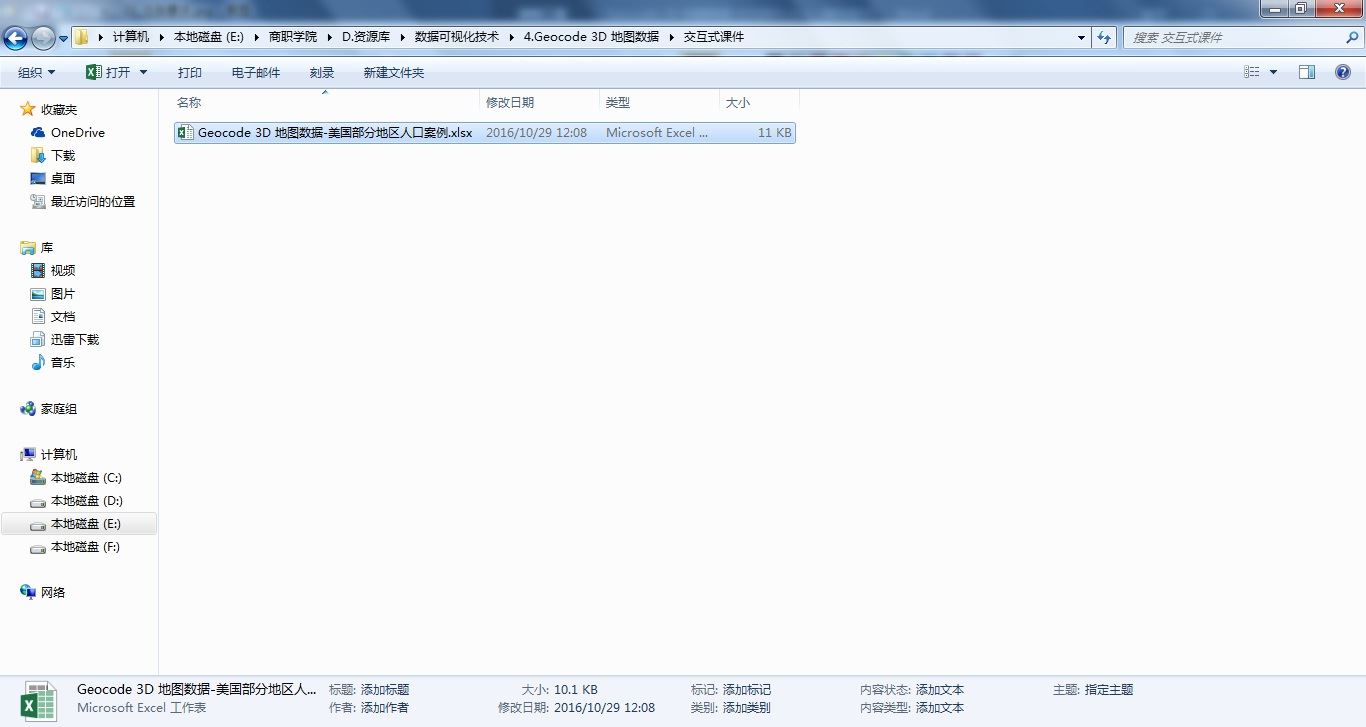Click the magnifier search icon
Screen dimensions: 1366x727
(1352, 37)
